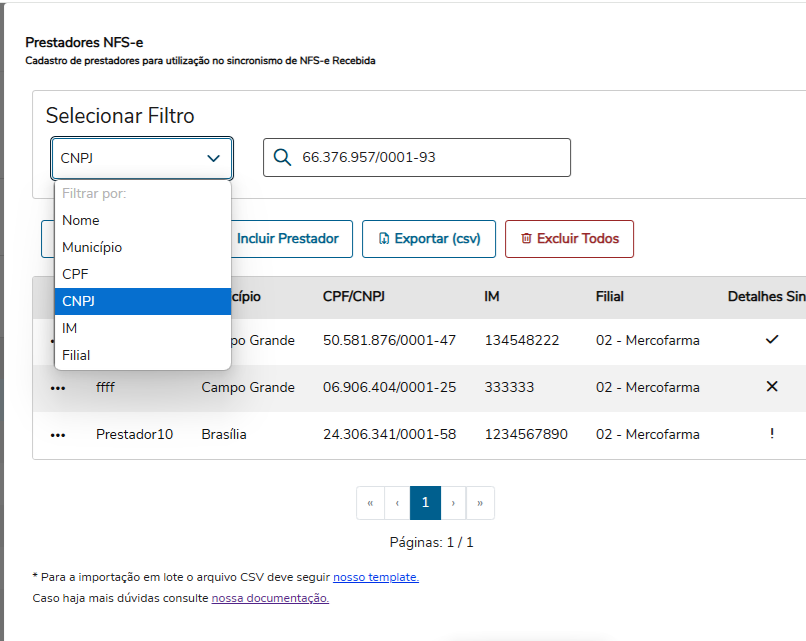Open the three-dots menu for Prestador10

tap(58, 435)
